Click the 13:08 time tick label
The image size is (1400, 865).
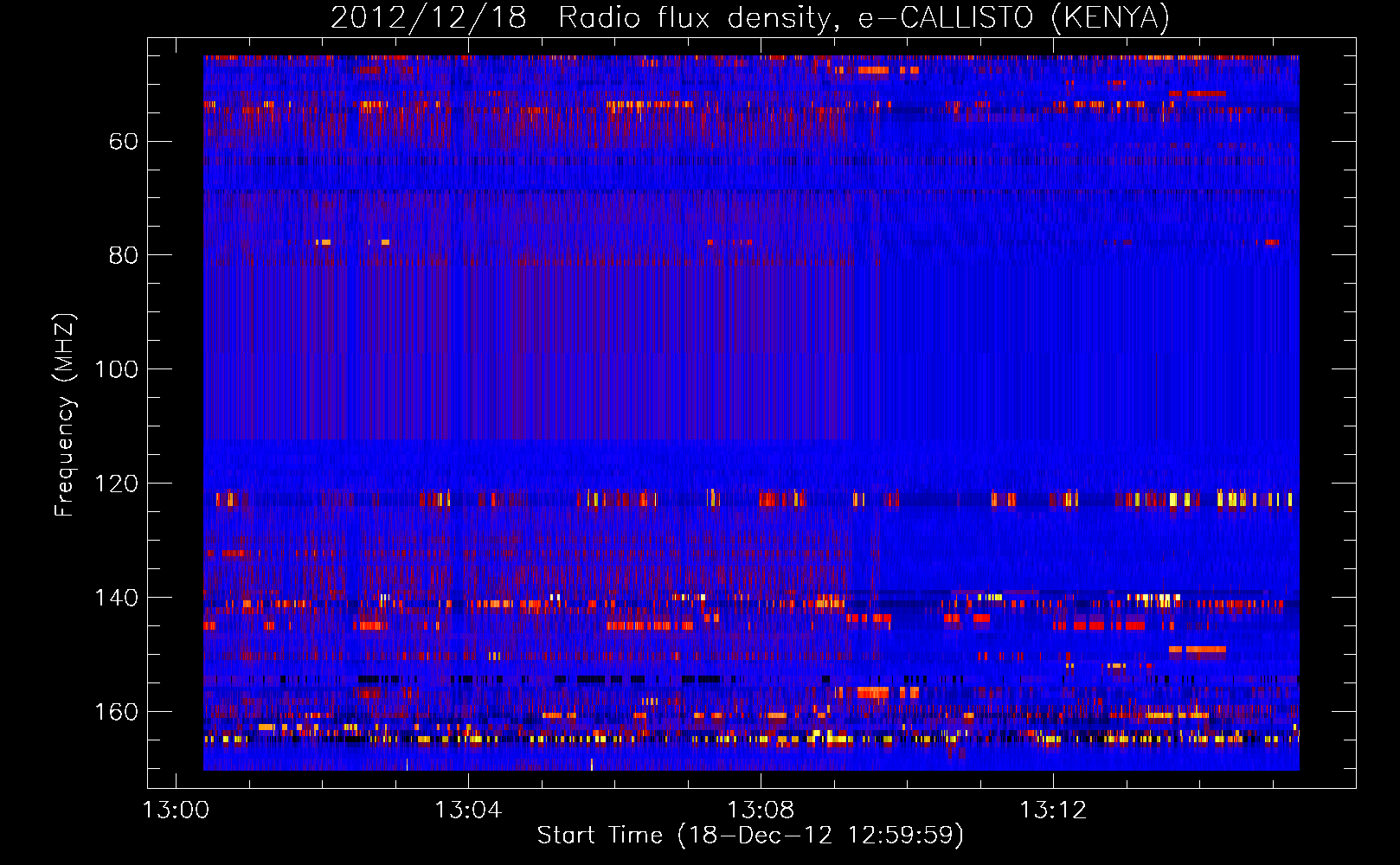tap(761, 811)
